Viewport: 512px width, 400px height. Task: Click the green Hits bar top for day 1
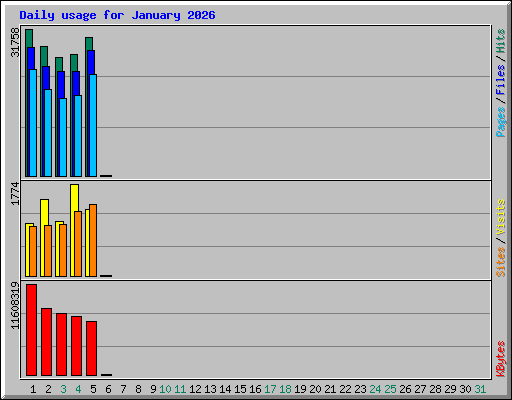[29, 38]
